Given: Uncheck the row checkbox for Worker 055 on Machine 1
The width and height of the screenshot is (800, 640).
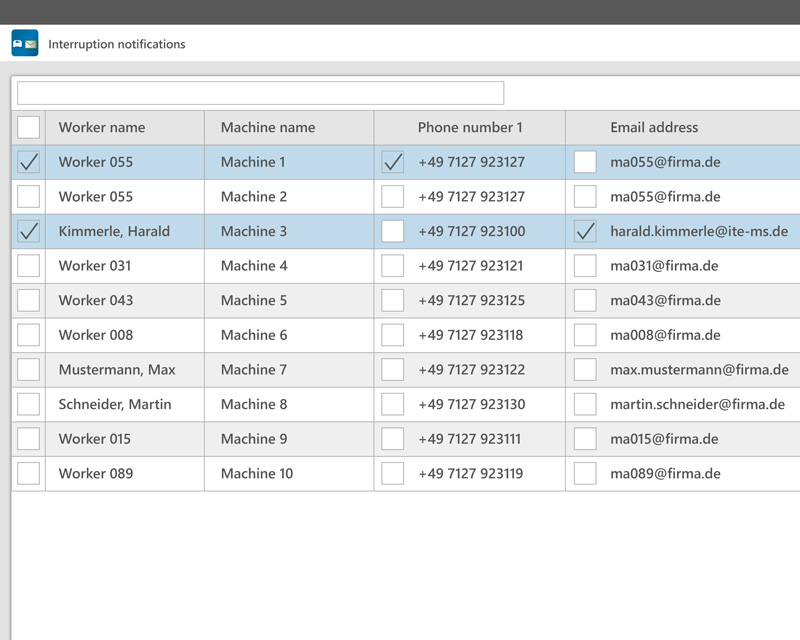Looking at the screenshot, I should point(28,161).
